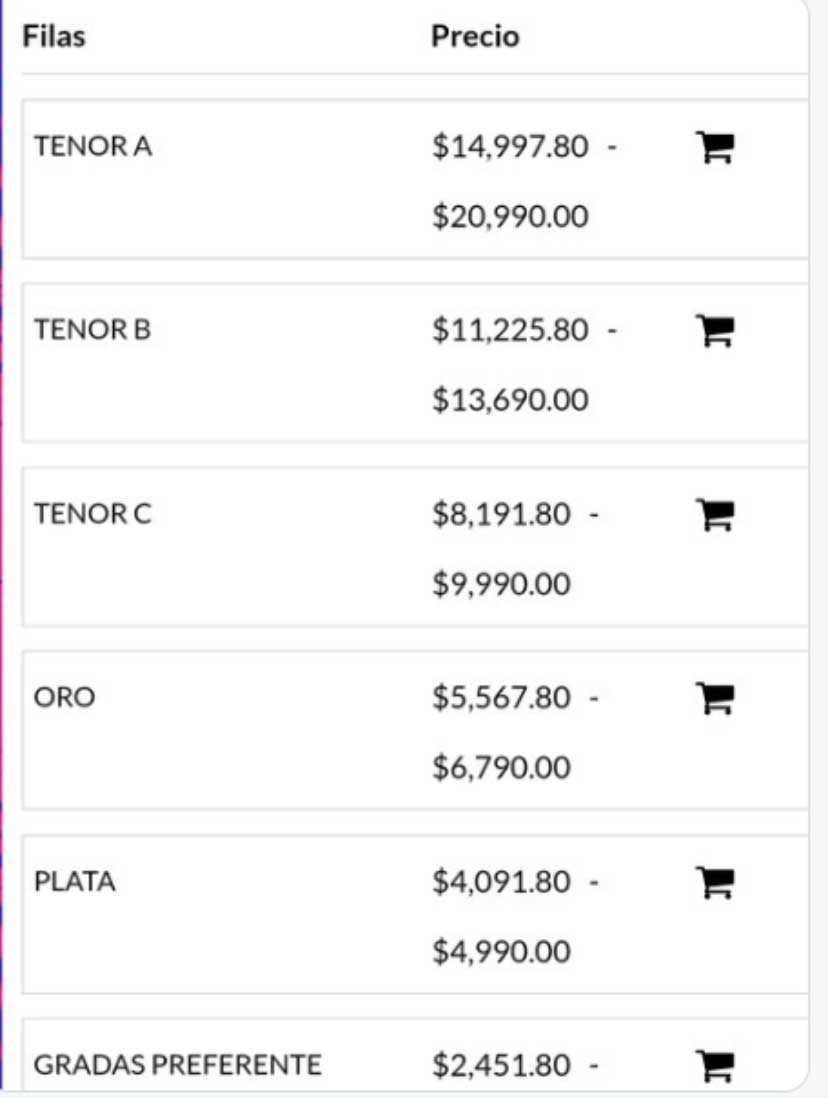Click TENOR B price $11,225.80
The height and width of the screenshot is (1098, 828).
pos(510,331)
